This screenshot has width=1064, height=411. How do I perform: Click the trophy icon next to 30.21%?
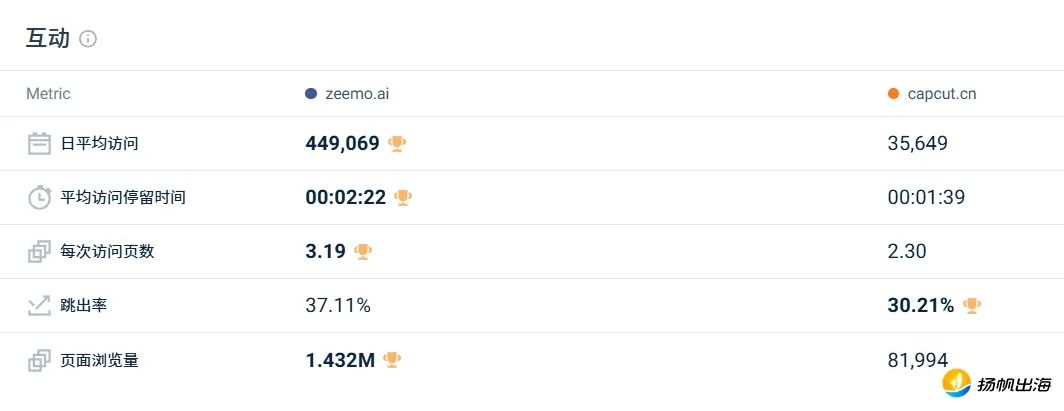972,306
